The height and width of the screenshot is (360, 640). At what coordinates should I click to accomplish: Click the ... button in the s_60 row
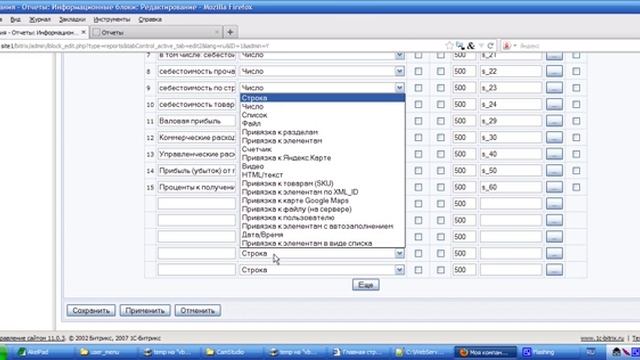(554, 187)
